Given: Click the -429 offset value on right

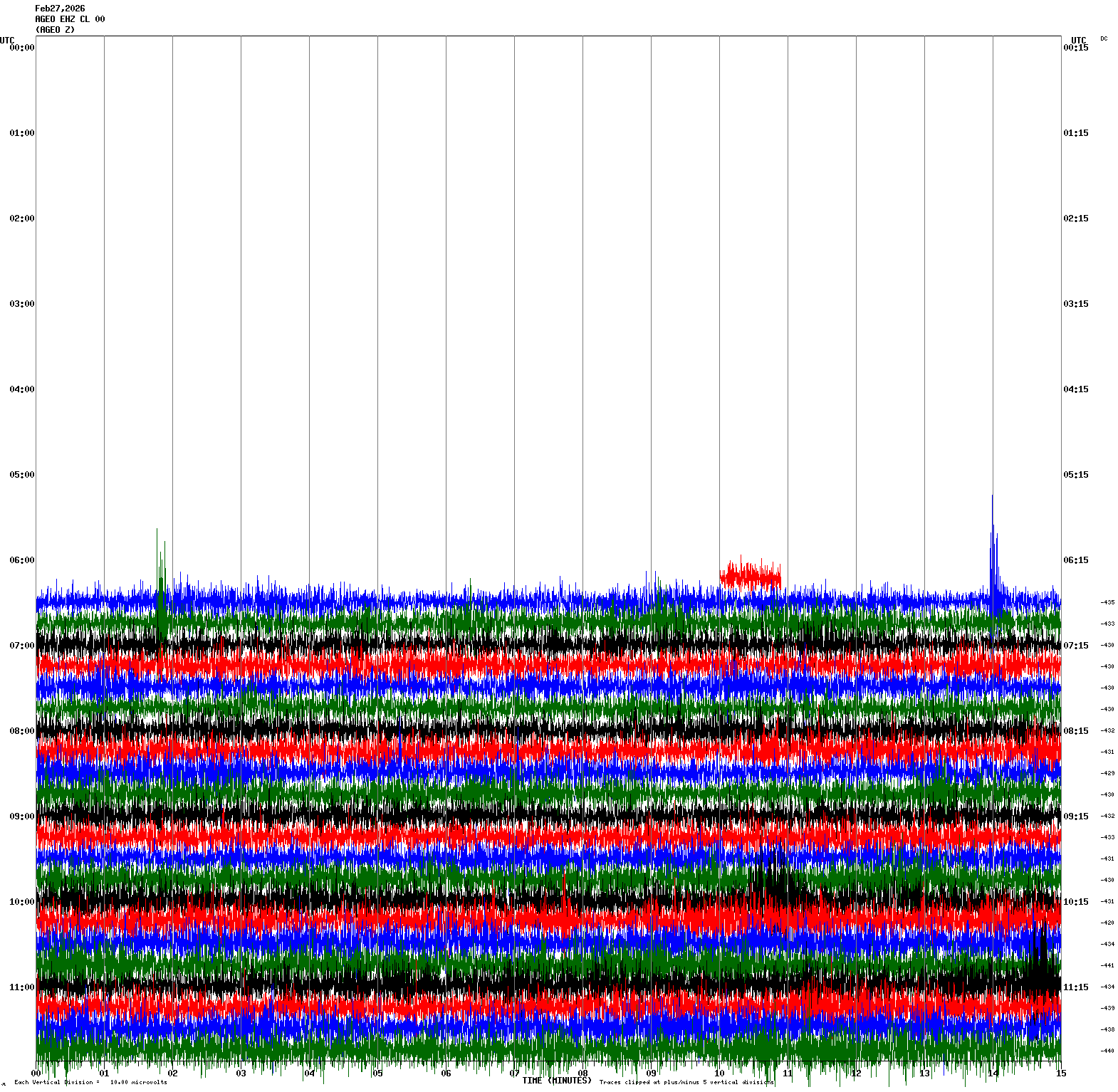Looking at the screenshot, I should (x=1107, y=773).
